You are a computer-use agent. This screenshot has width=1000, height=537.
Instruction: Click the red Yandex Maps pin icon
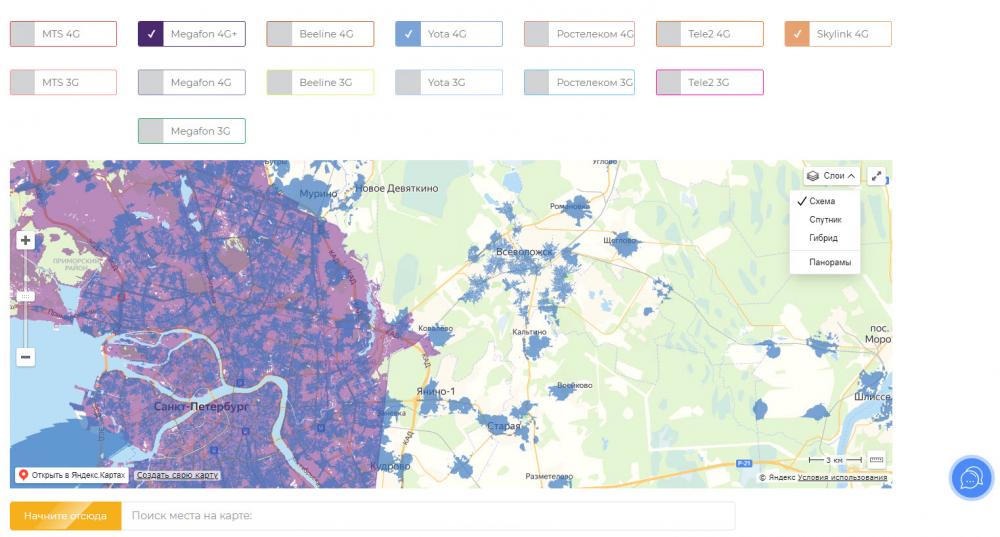(23, 475)
